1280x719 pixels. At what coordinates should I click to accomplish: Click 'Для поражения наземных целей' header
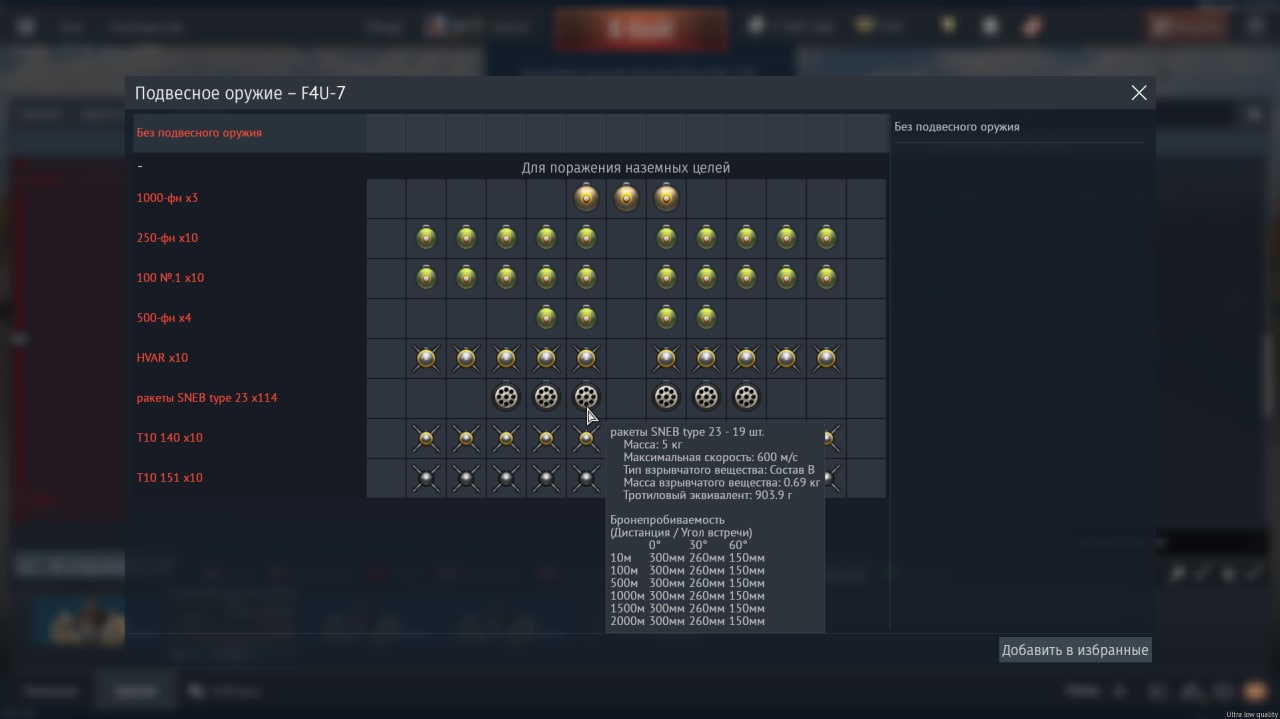626,167
